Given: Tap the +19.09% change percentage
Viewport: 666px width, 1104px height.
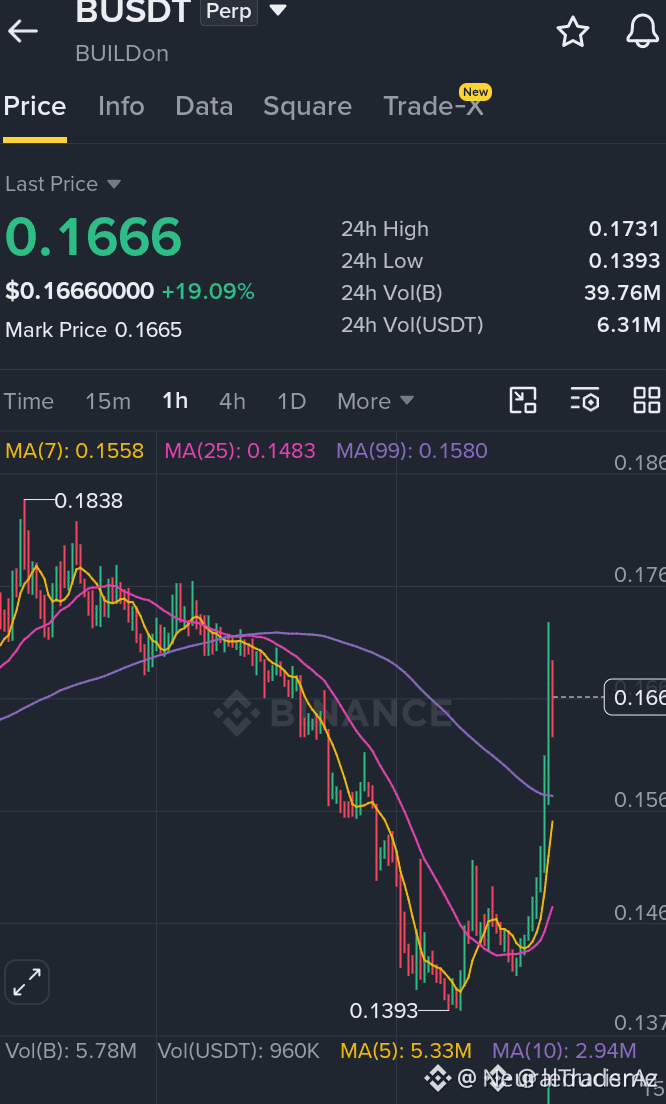Looking at the screenshot, I should pyautogui.click(x=208, y=291).
